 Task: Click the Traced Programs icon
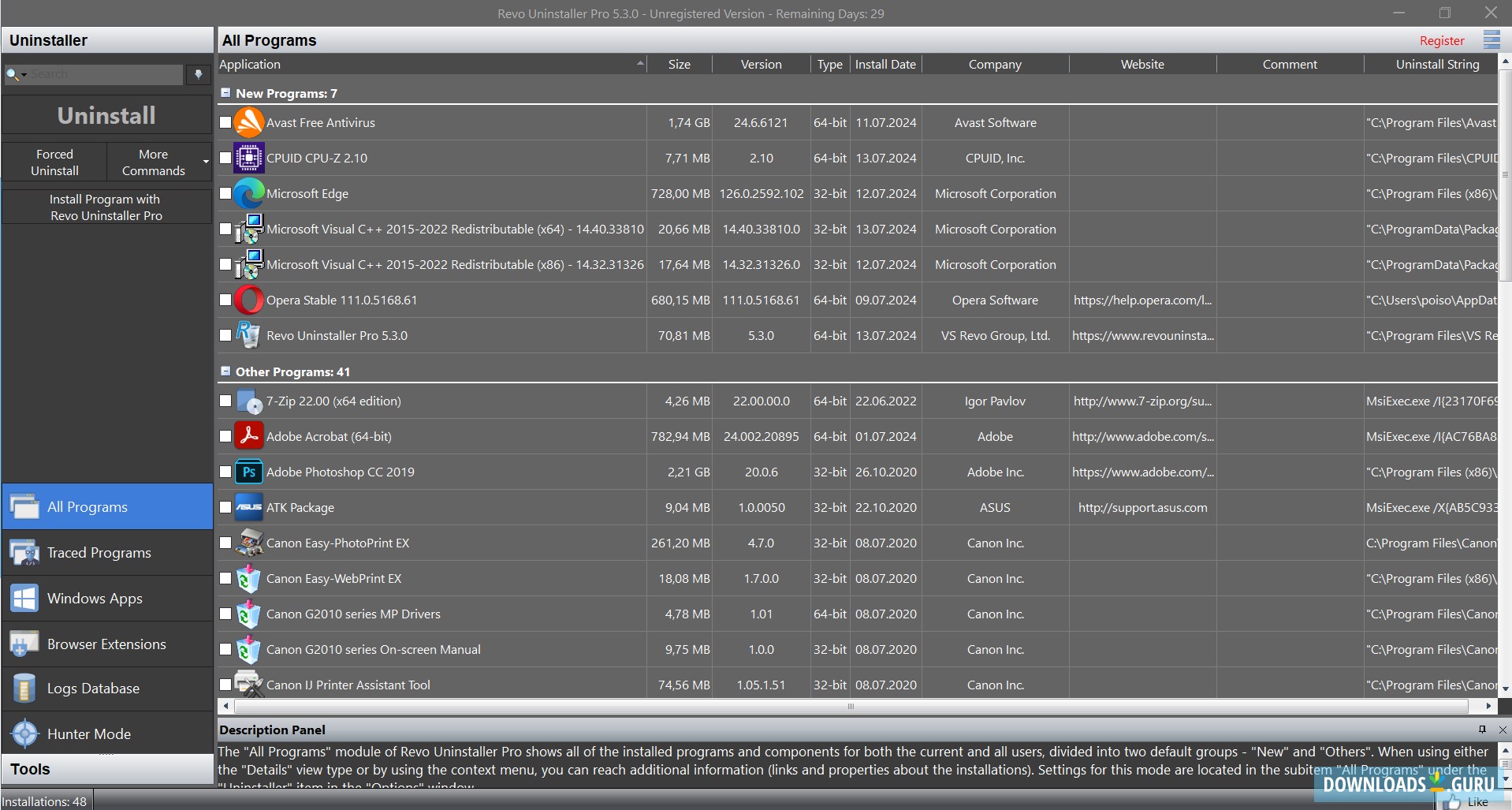24,552
